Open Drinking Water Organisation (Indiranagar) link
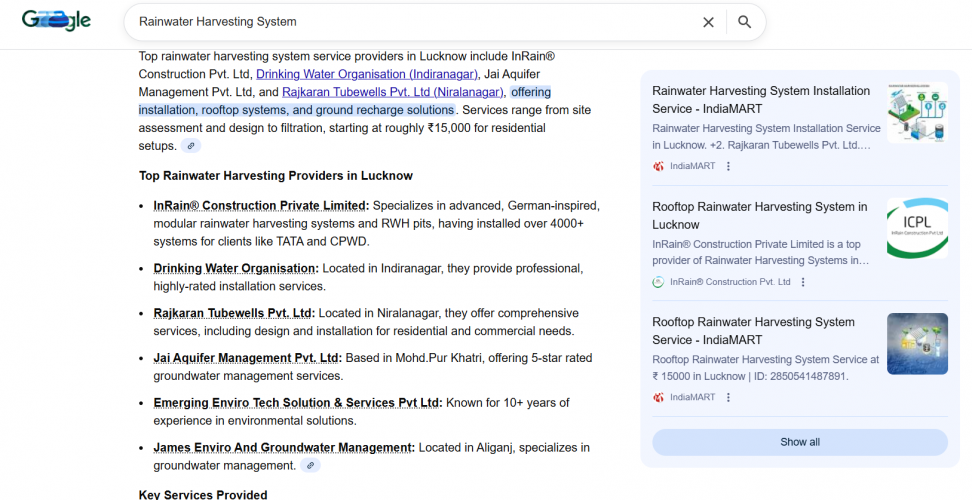The image size is (972, 500). [367, 74]
